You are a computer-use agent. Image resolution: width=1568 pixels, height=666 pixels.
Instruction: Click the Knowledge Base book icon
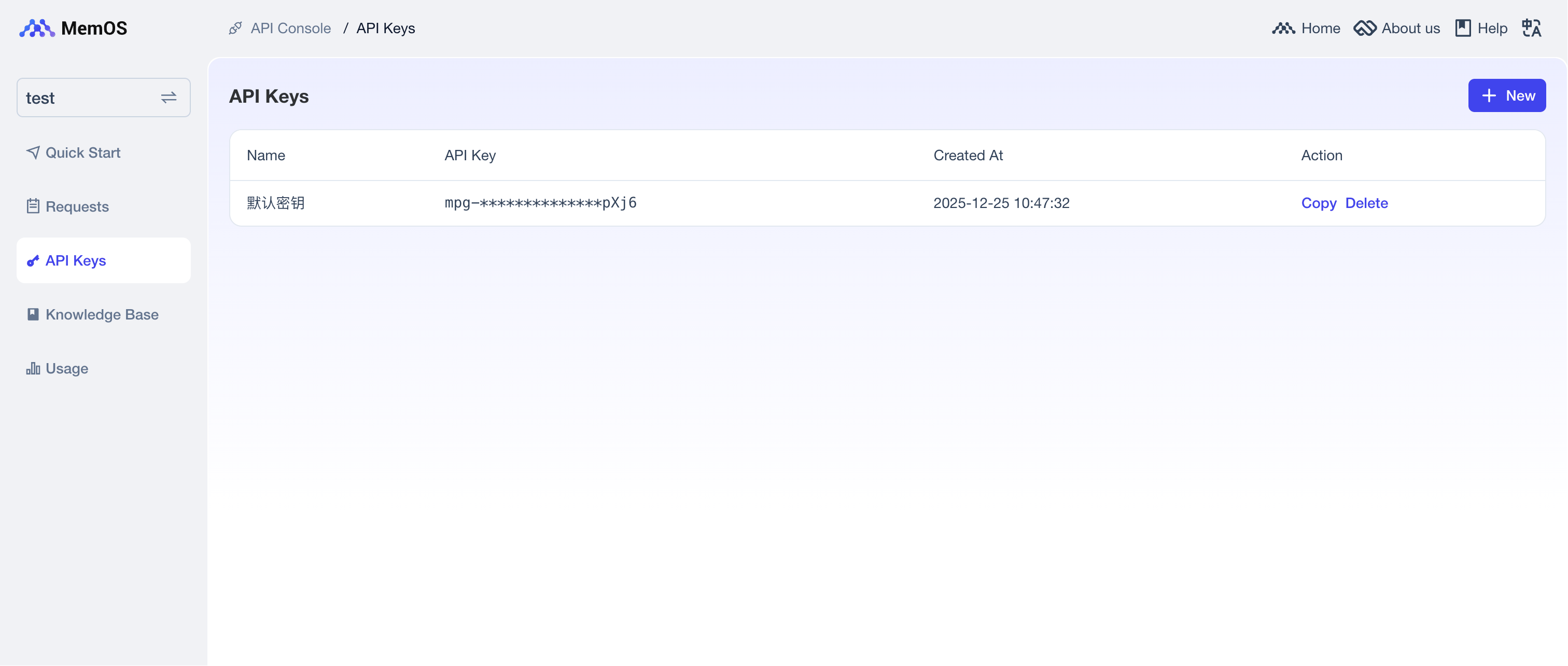[33, 314]
